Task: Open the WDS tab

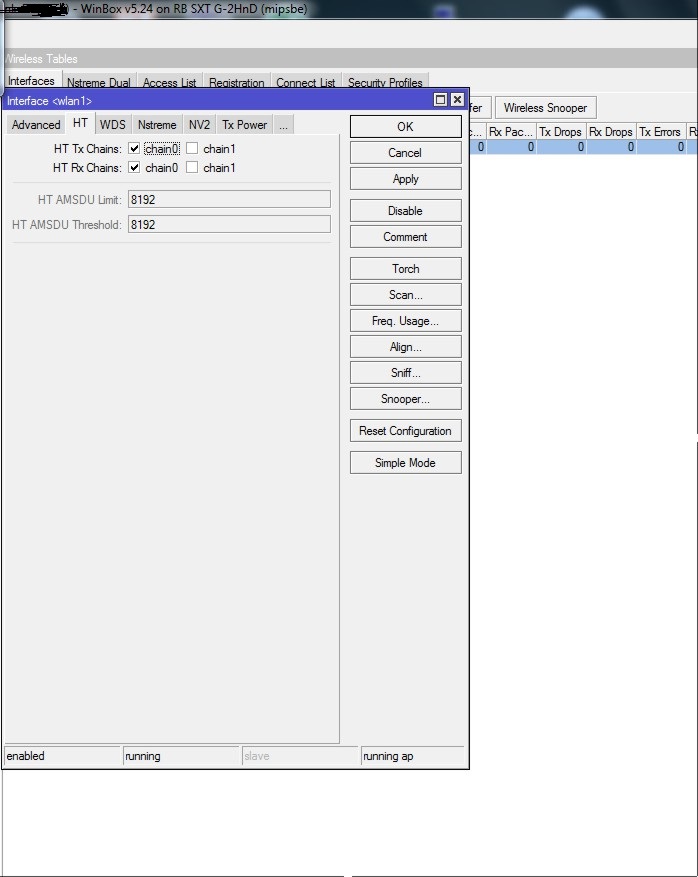Action: click(113, 125)
